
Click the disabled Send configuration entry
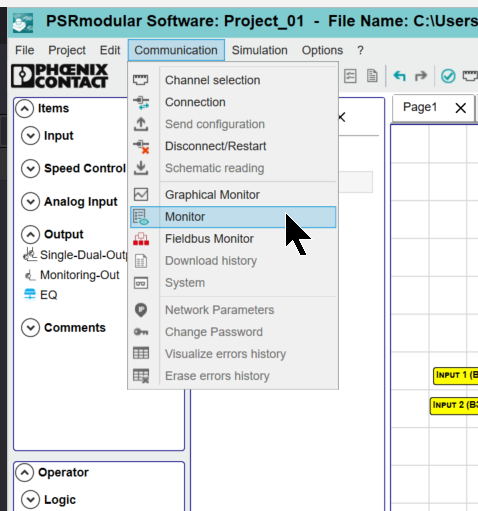coord(233,124)
